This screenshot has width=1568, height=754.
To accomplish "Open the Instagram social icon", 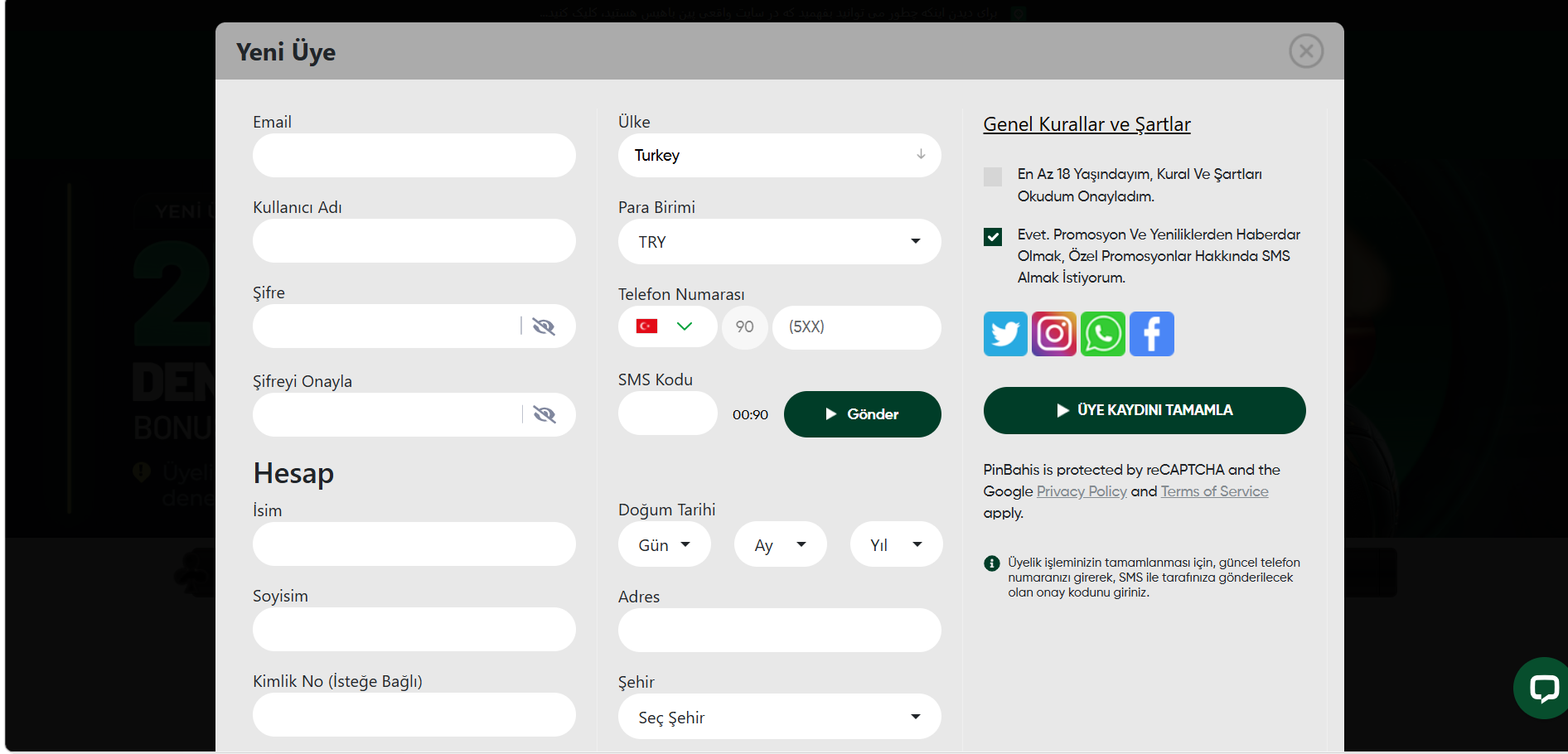I will [x=1054, y=334].
